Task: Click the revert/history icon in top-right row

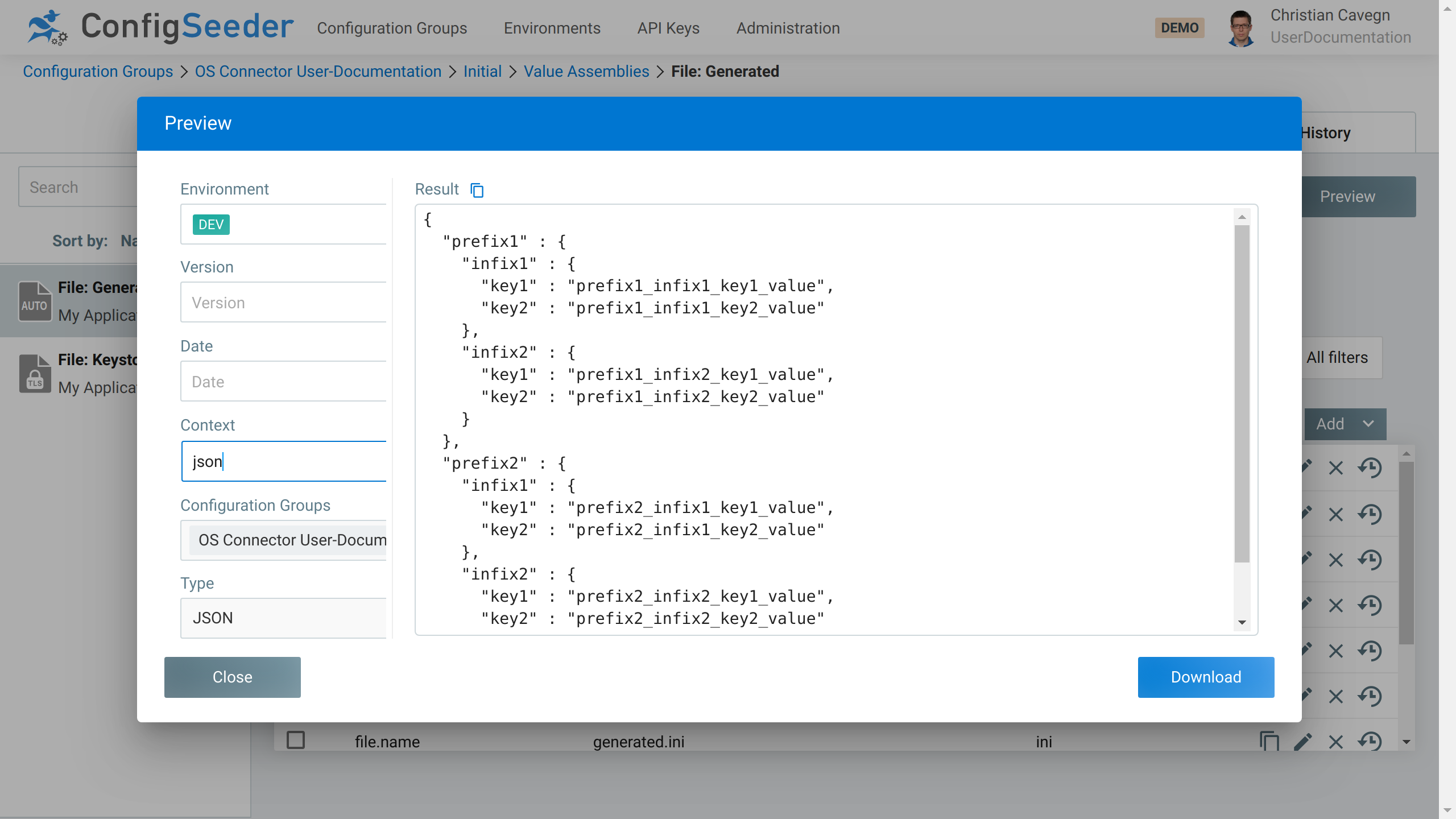Action: coord(1370,468)
